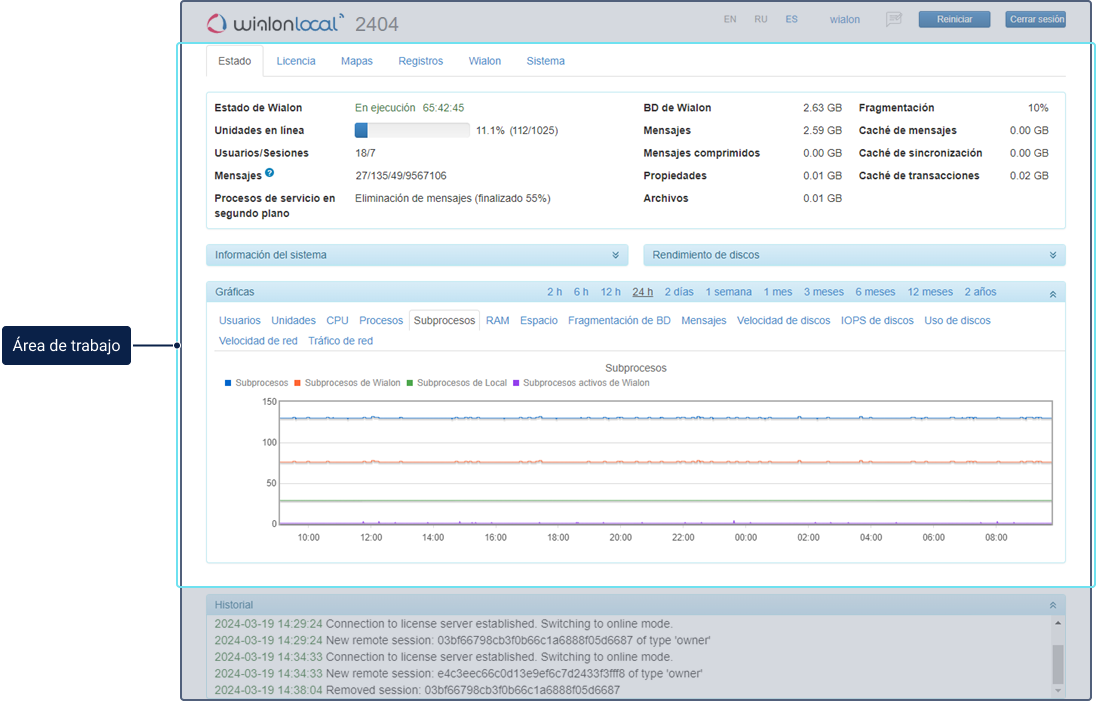Click the wialon username link

[844, 20]
